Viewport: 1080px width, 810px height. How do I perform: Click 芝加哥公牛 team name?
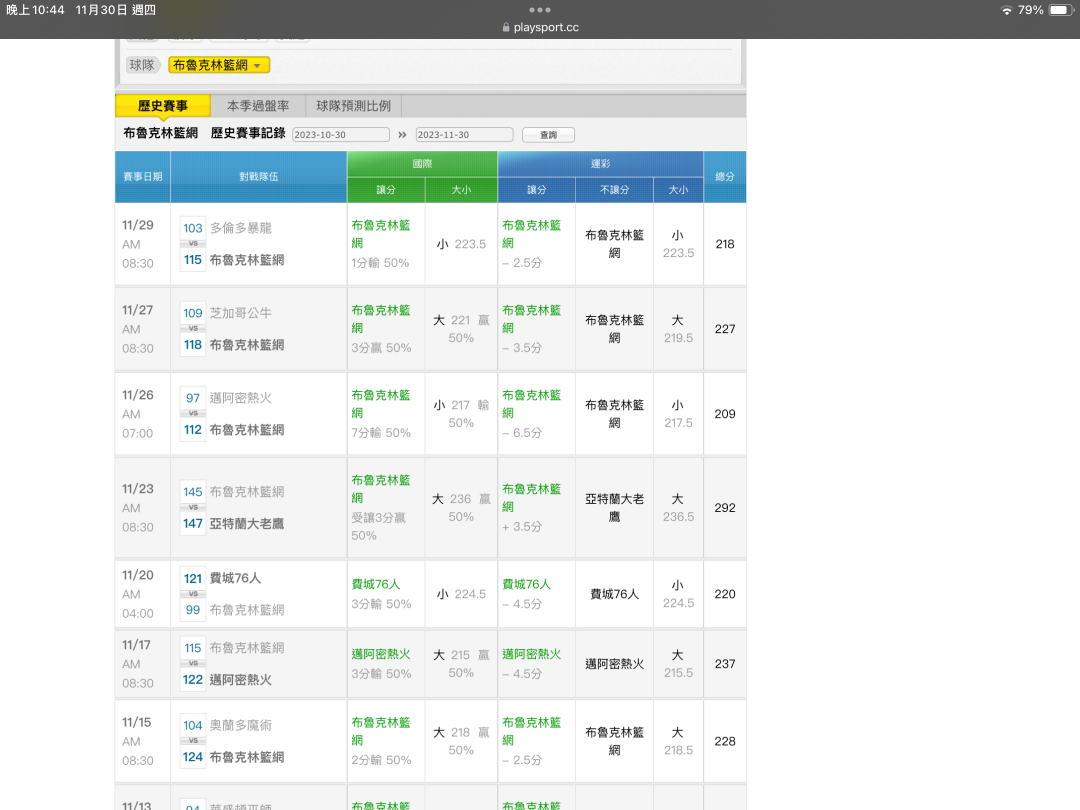241,313
